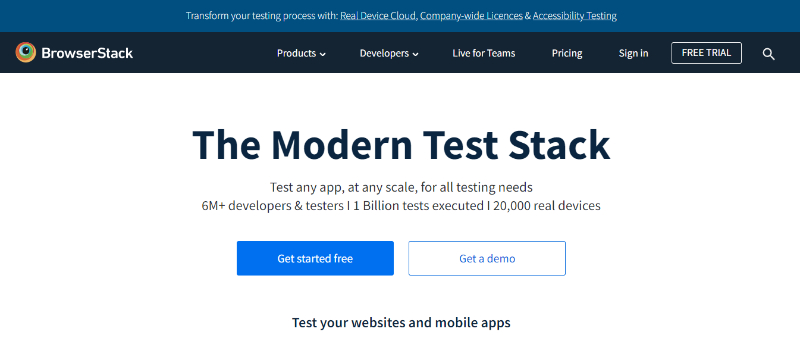
Task: Open the Developers menu label
Action: pos(384,53)
